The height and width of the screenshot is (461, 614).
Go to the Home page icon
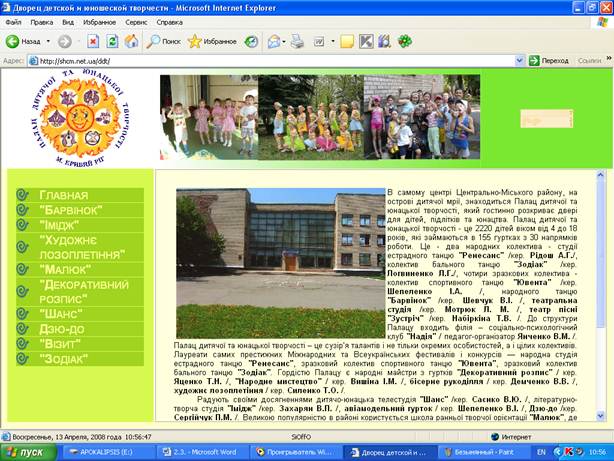(x=132, y=41)
